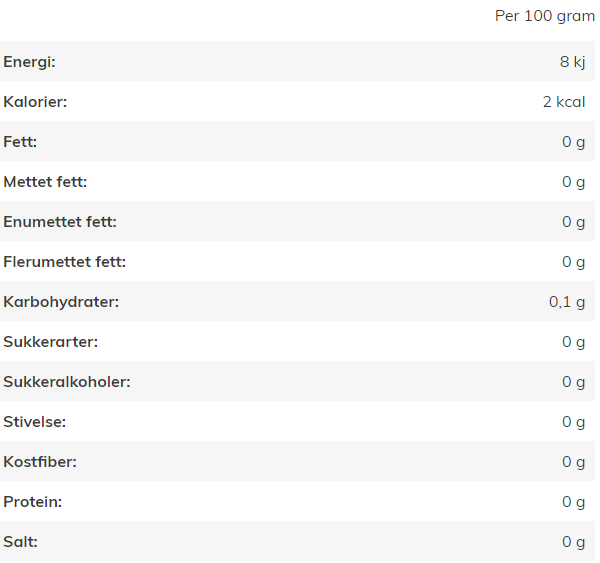
Task: Select the Karbohydrater row label
Action: click(61, 302)
